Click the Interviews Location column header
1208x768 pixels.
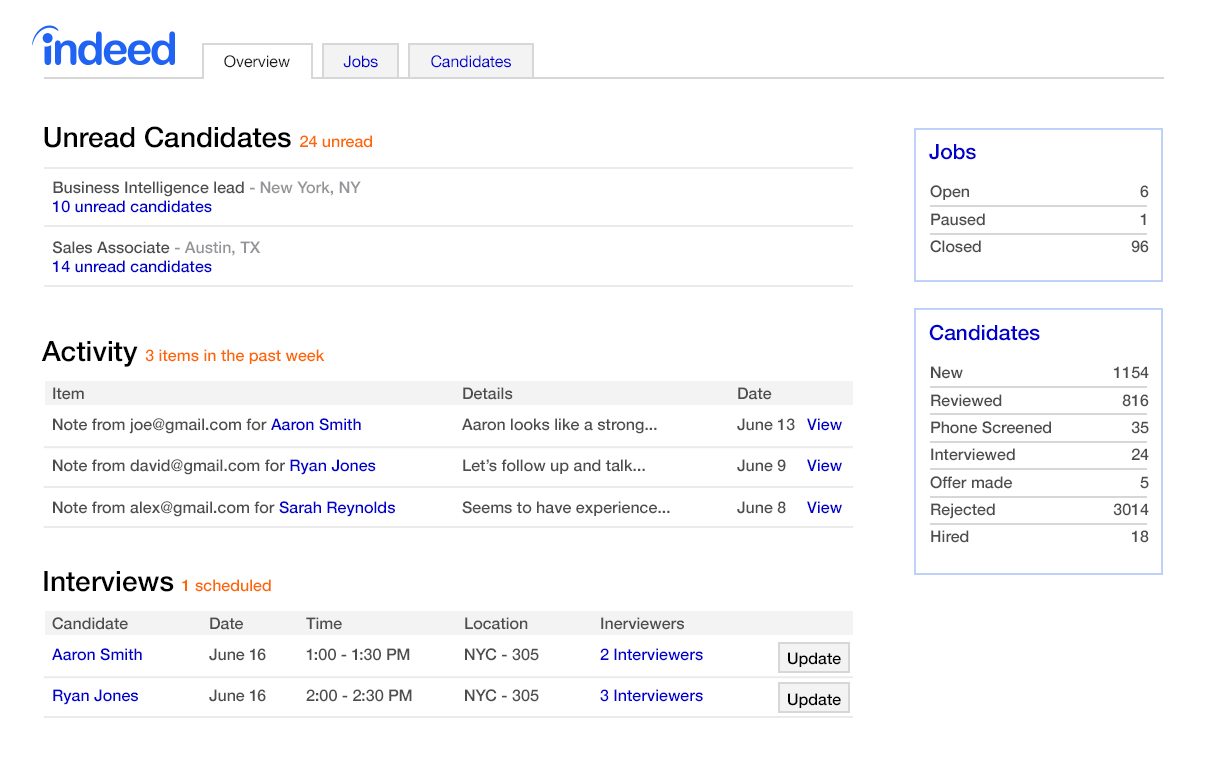496,624
